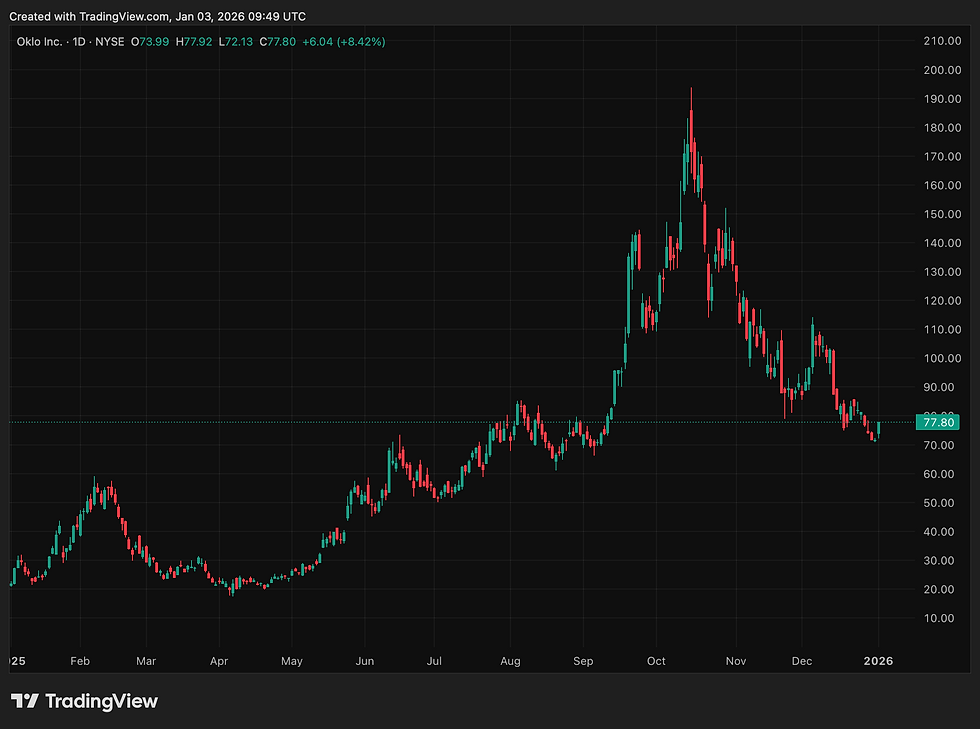Click the 130.00 price axis label
The height and width of the screenshot is (729, 980).
click(x=942, y=271)
